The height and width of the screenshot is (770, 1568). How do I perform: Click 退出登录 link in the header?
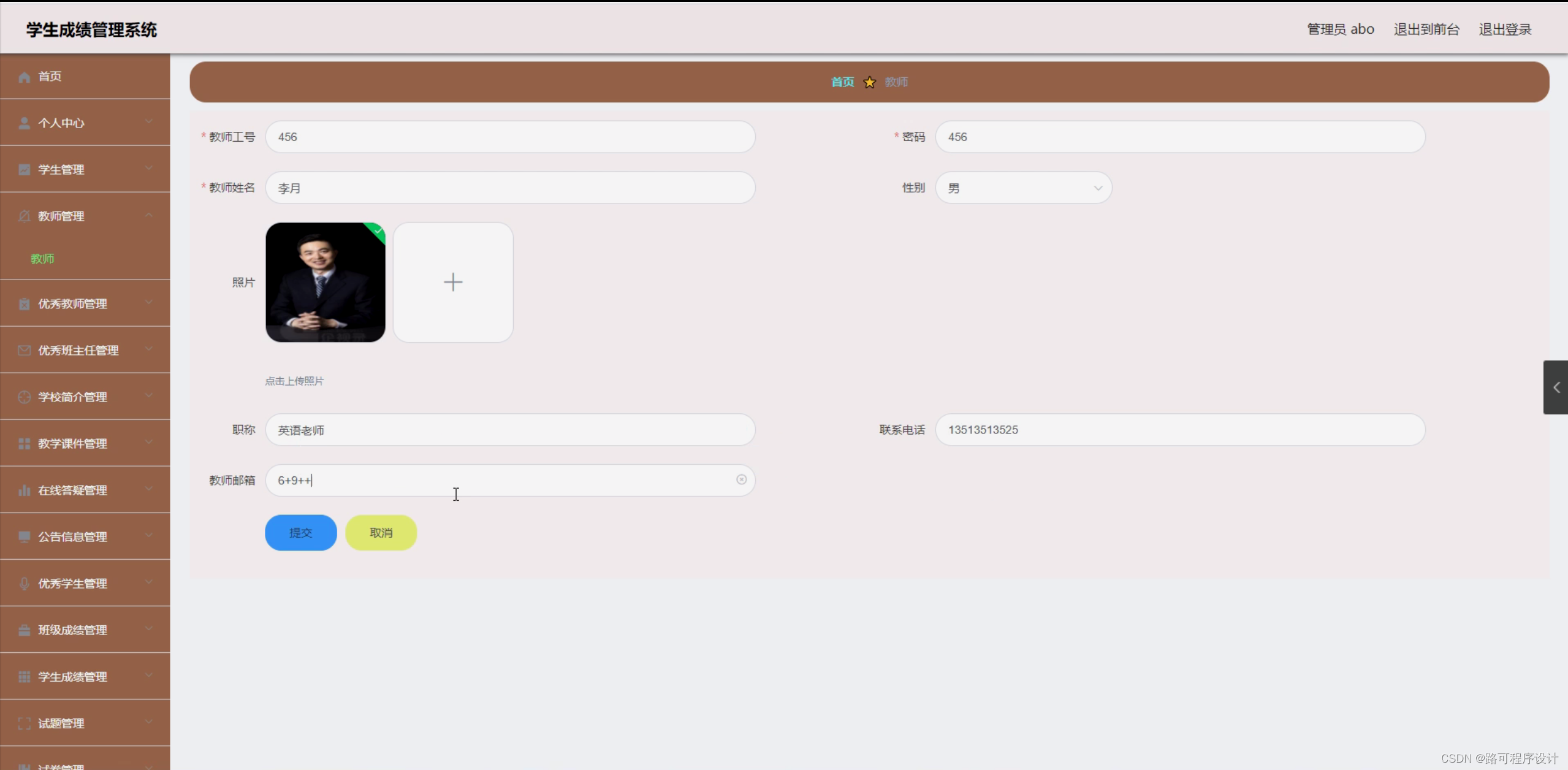[x=1504, y=29]
